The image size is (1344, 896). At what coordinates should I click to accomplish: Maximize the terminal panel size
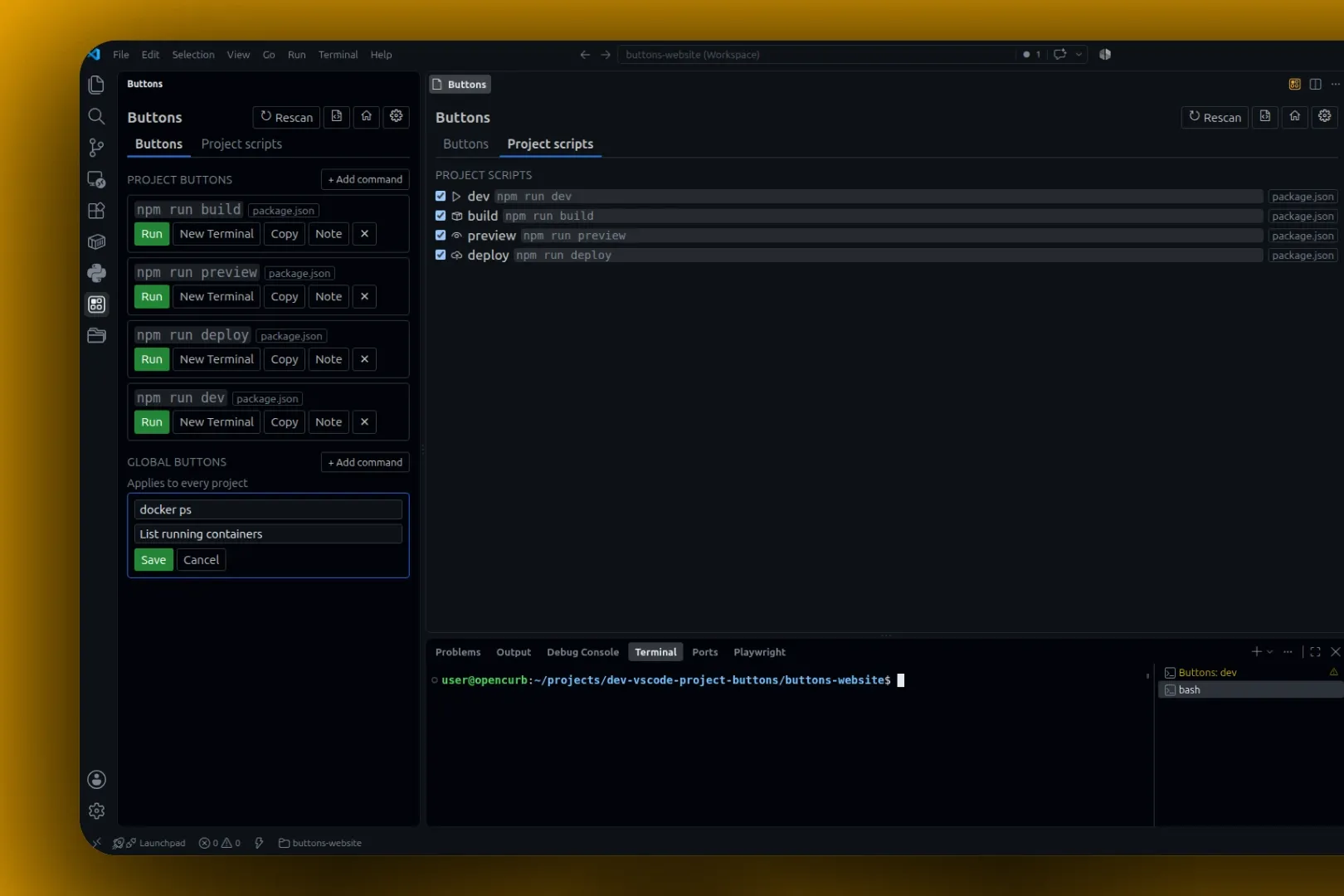[x=1315, y=652]
